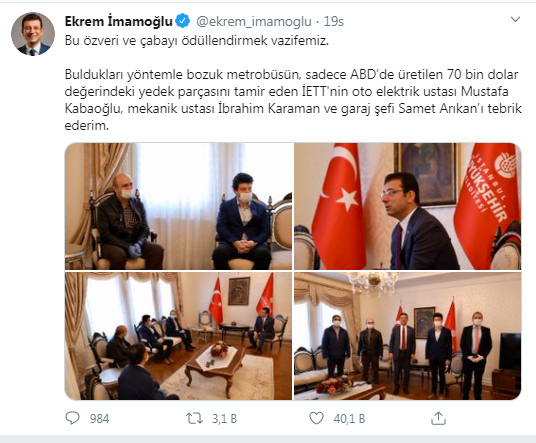Screen dimensions: 536x443
Task: Open the share upload icon
Action: click(438, 418)
